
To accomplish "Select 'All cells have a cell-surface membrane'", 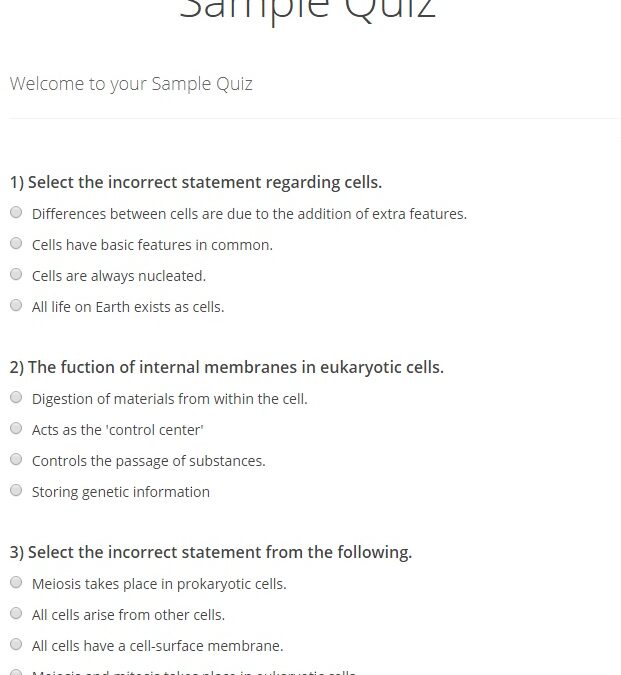I will click(16, 644).
